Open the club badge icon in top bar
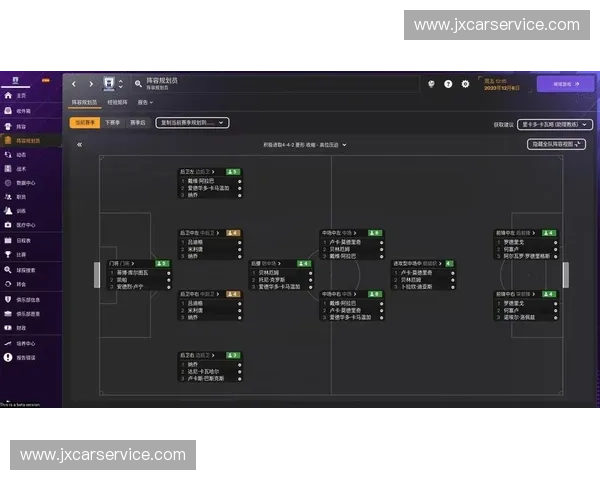Viewport: 600px width, 480px height. click(x=108, y=84)
